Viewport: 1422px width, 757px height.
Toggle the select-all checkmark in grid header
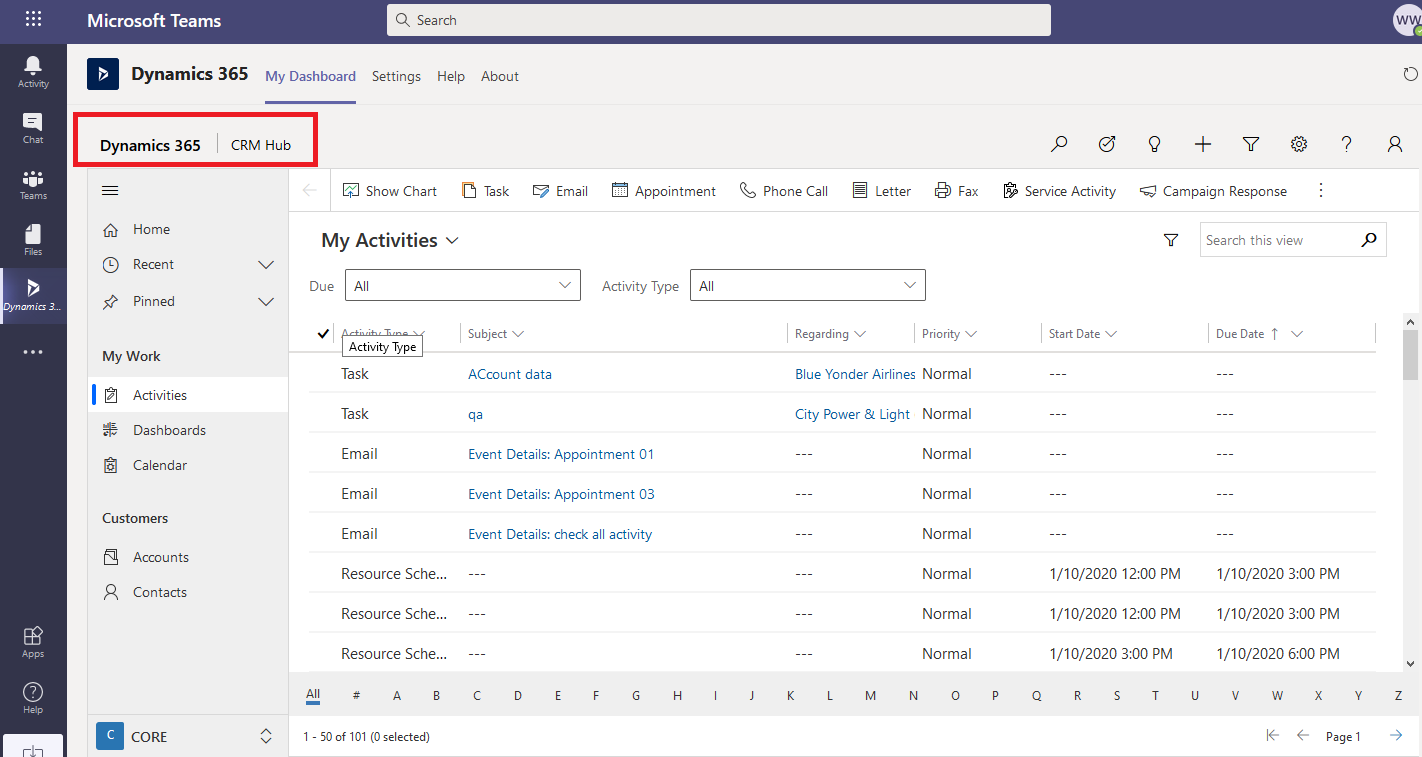(x=323, y=334)
